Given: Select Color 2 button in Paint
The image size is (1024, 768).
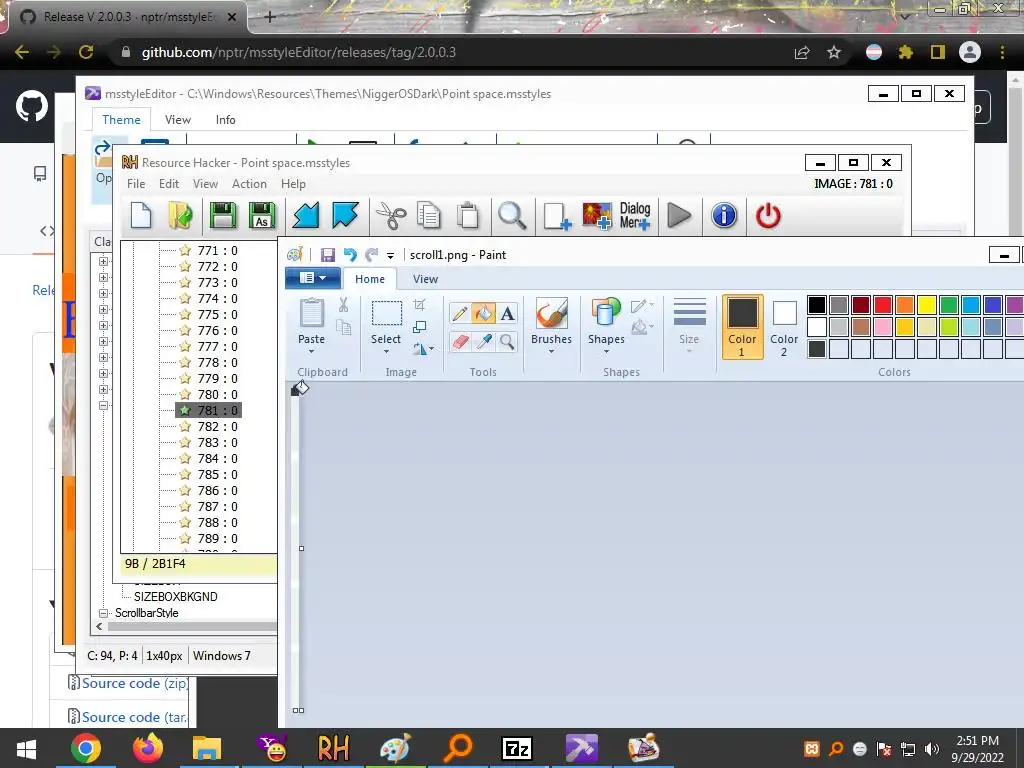Looking at the screenshot, I should click(784, 327).
